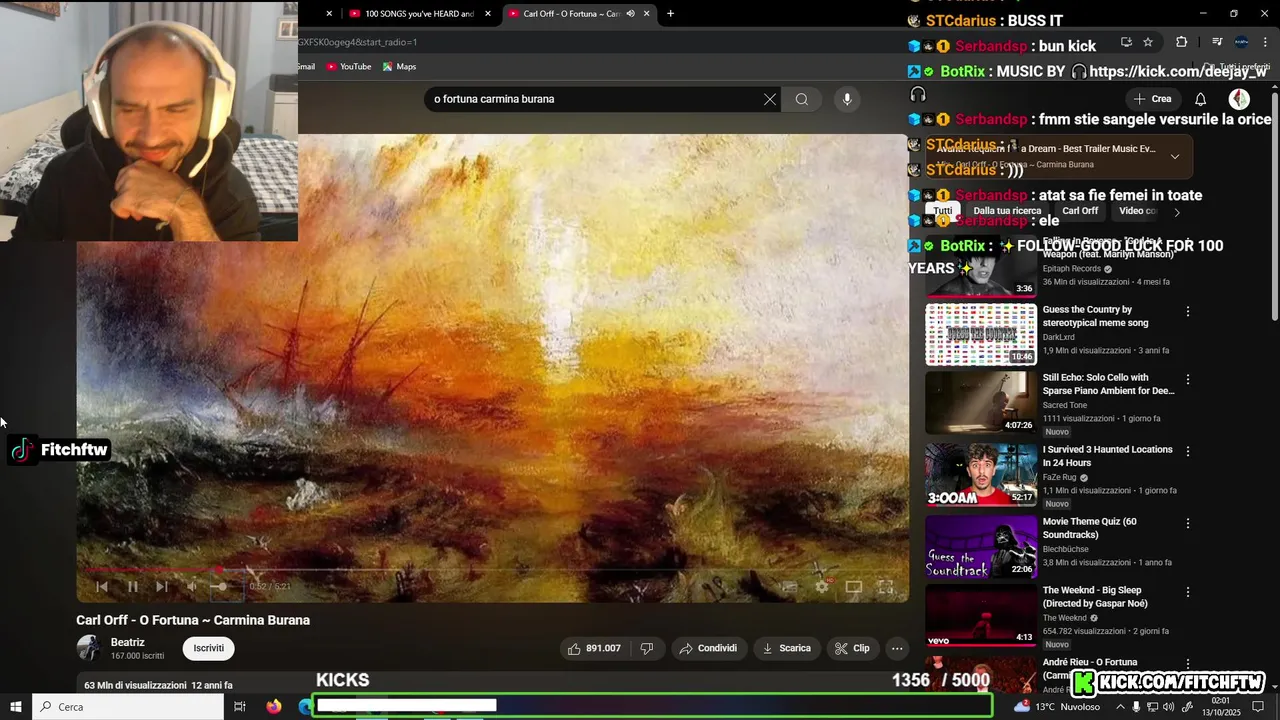Open browser extensions puzzle icon
The width and height of the screenshot is (1280, 720).
click(1181, 42)
